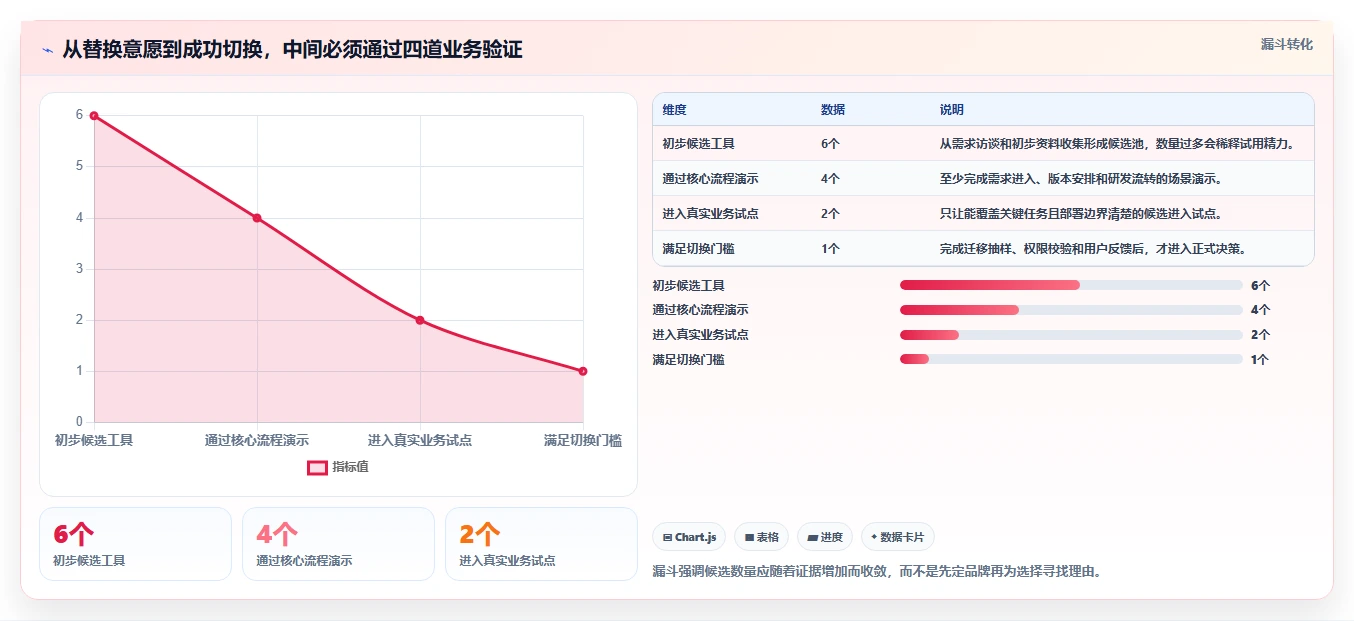Click the 进入真实业务试点 label in progress list
This screenshot has width=1354, height=621.
[x=700, y=334]
